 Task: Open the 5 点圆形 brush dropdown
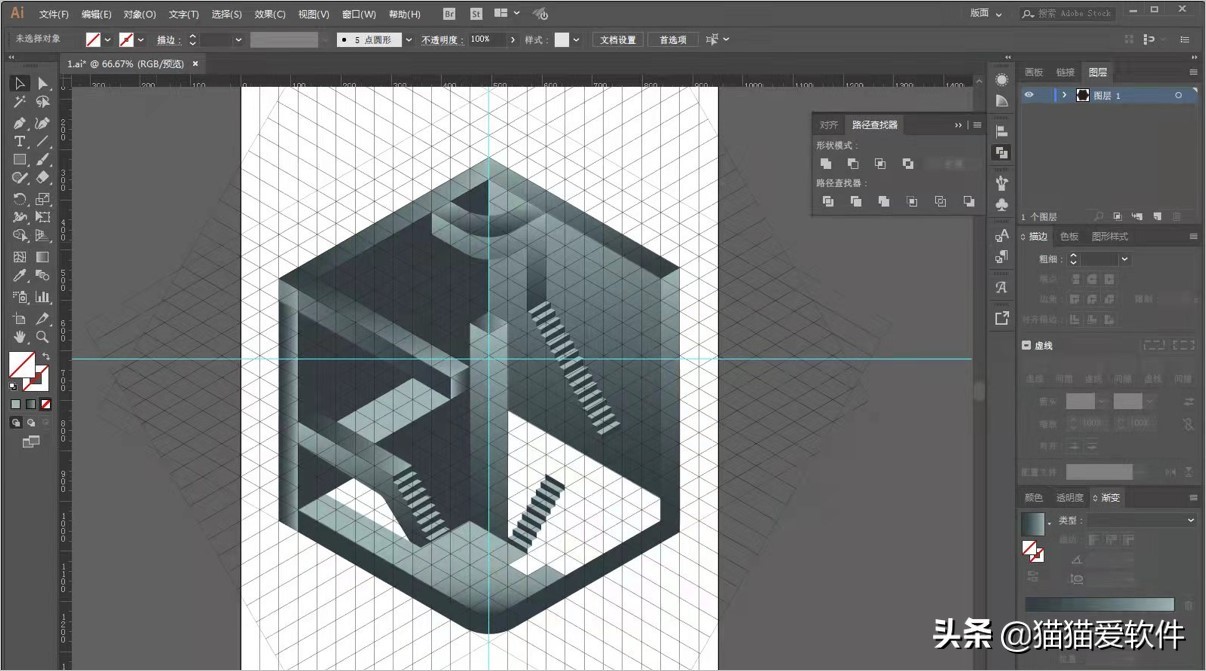pyautogui.click(x=408, y=40)
